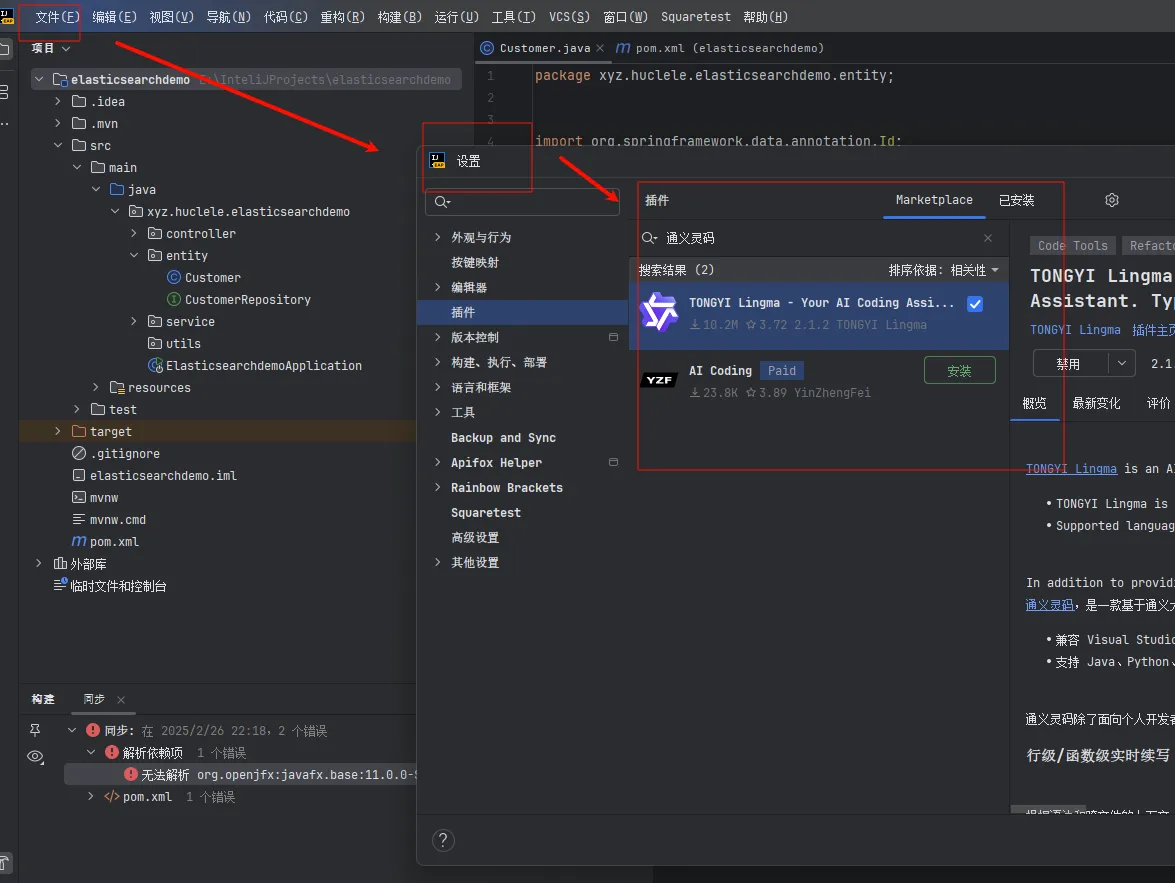
Task: Expand the target folder
Action: (58, 431)
